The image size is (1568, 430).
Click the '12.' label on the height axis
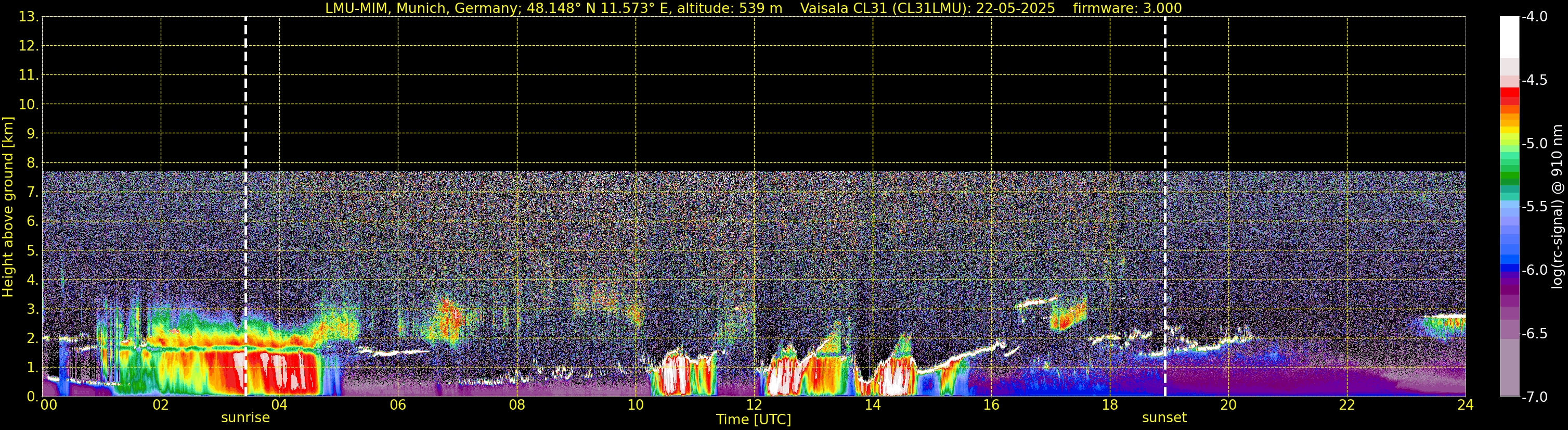[29, 46]
